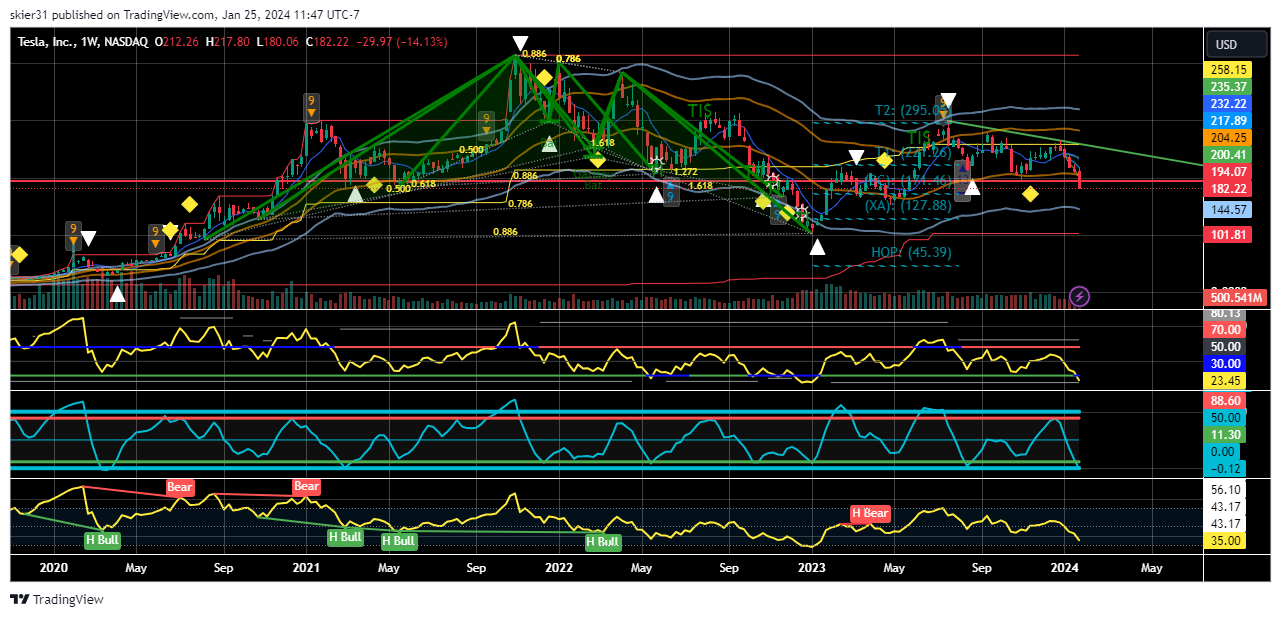This screenshot has width=1281, height=617.
Task: Select the 194.07 red price label
Action: (1227, 172)
